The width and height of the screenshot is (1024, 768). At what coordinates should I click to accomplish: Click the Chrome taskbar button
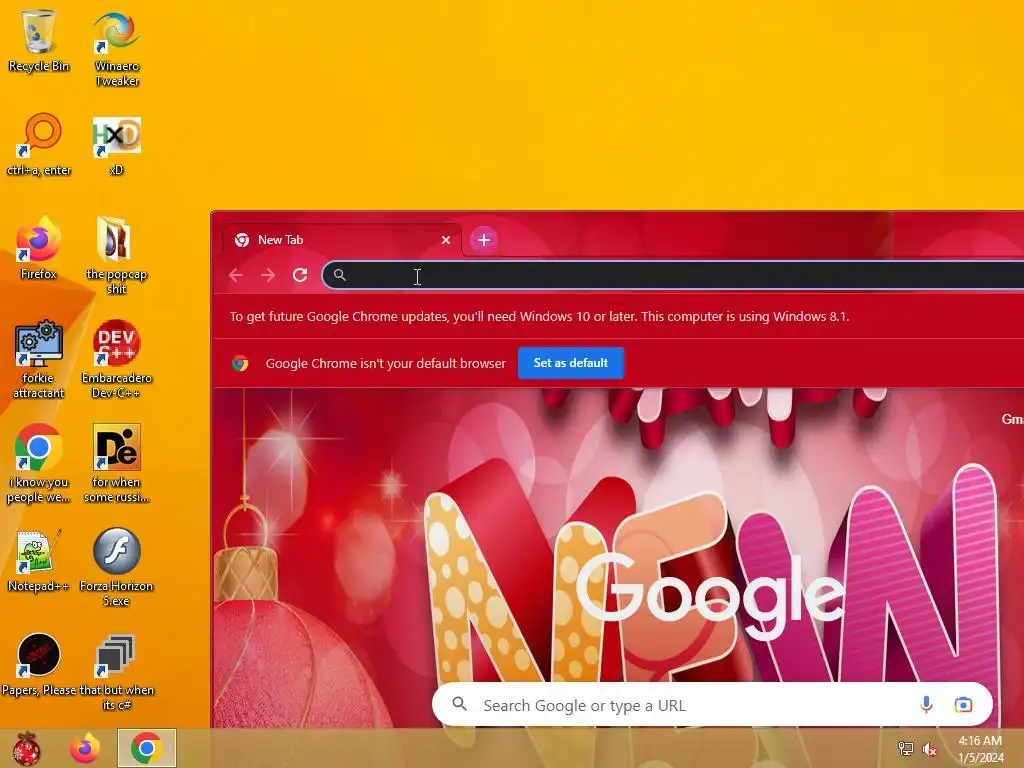(146, 748)
